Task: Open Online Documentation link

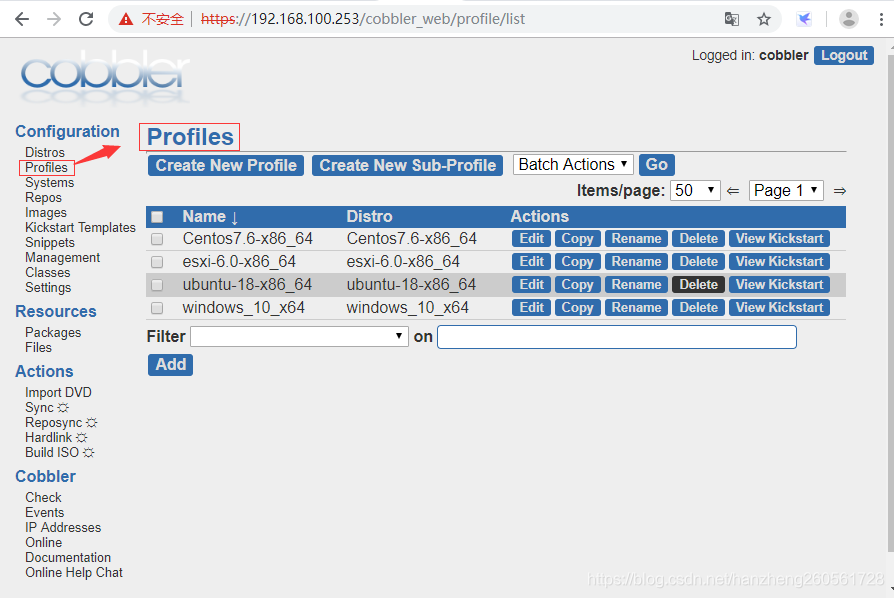Action: [68, 550]
